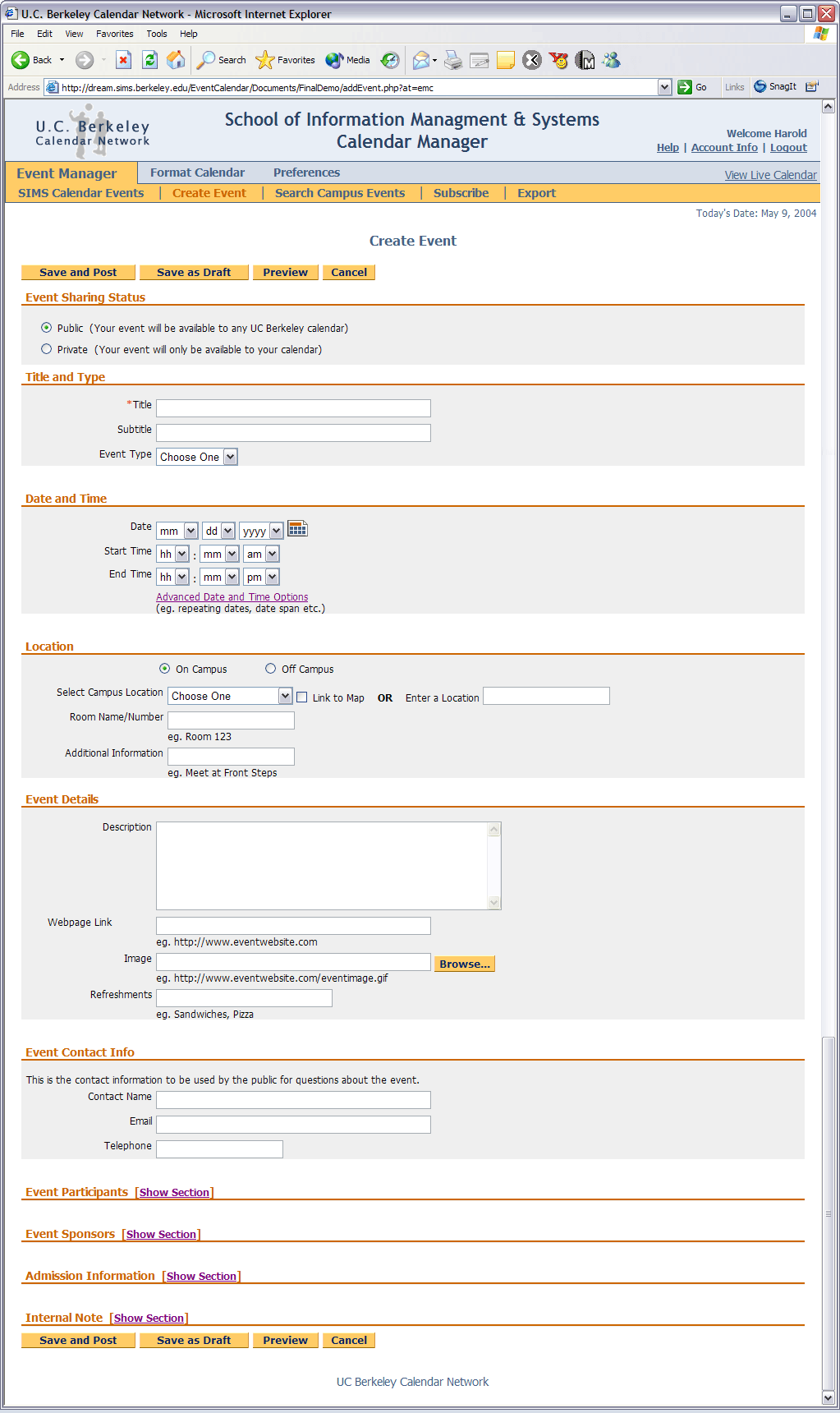The image size is (840, 1413).
Task: Print the page with printer icon
Action: 453,60
